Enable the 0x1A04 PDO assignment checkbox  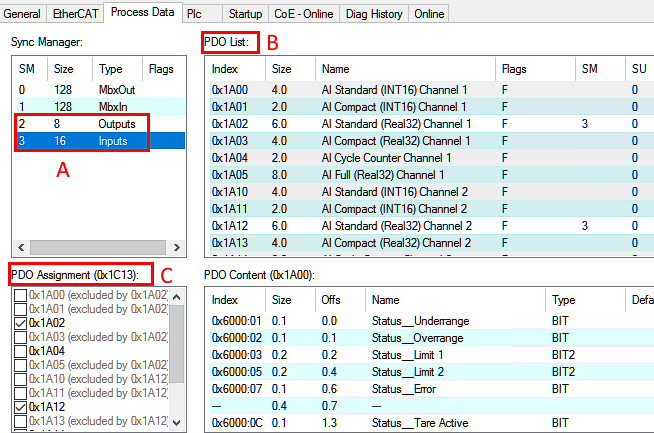tap(19, 351)
